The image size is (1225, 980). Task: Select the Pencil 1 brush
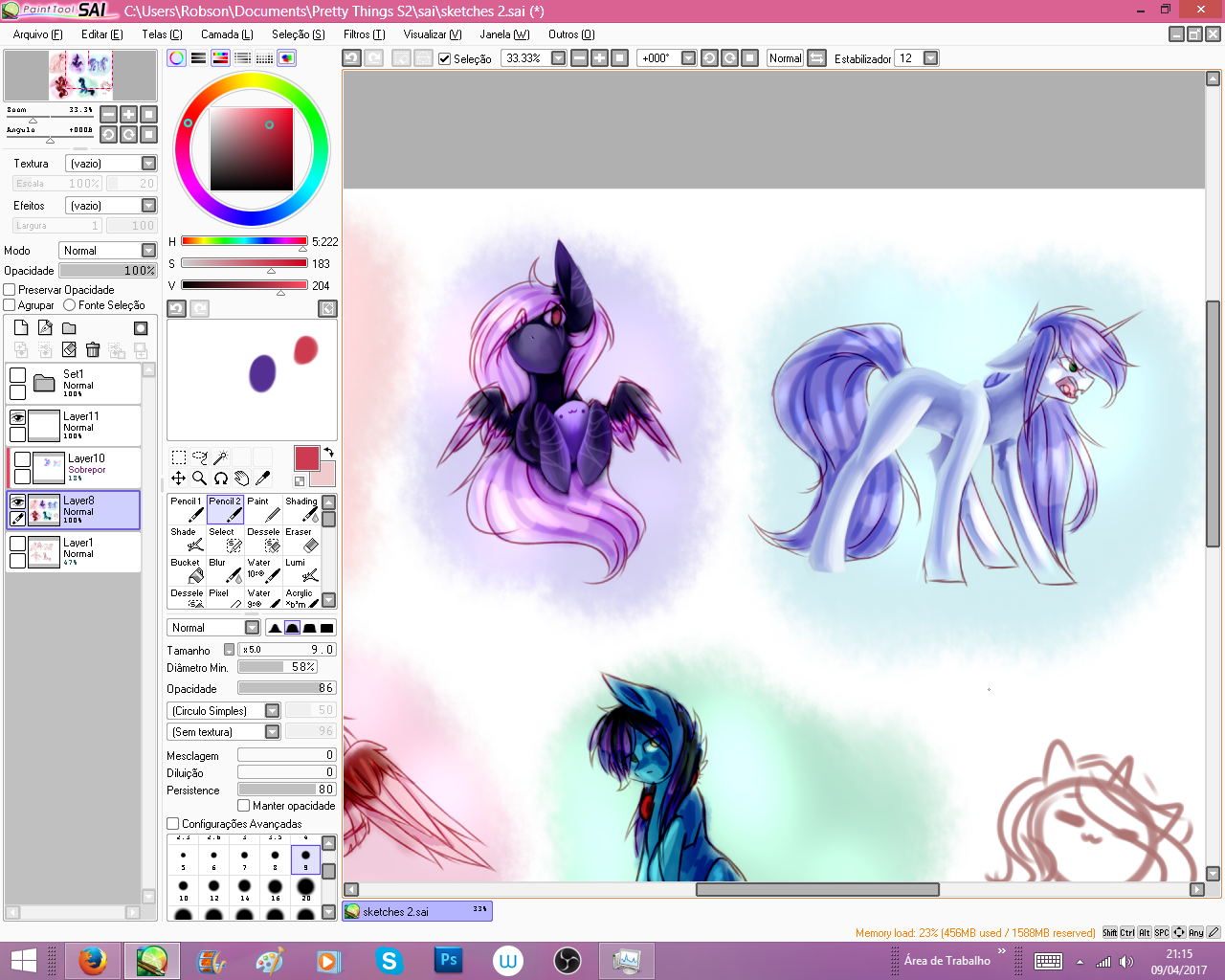pyautogui.click(x=187, y=510)
